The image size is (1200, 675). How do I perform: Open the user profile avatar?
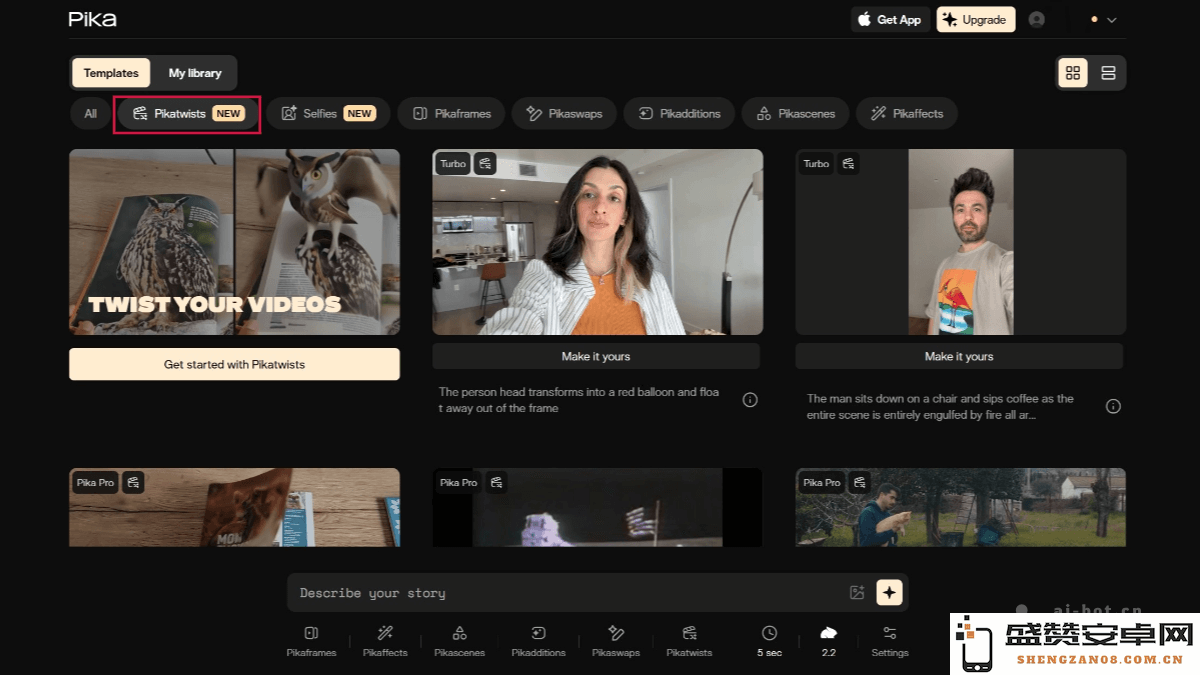click(1036, 19)
